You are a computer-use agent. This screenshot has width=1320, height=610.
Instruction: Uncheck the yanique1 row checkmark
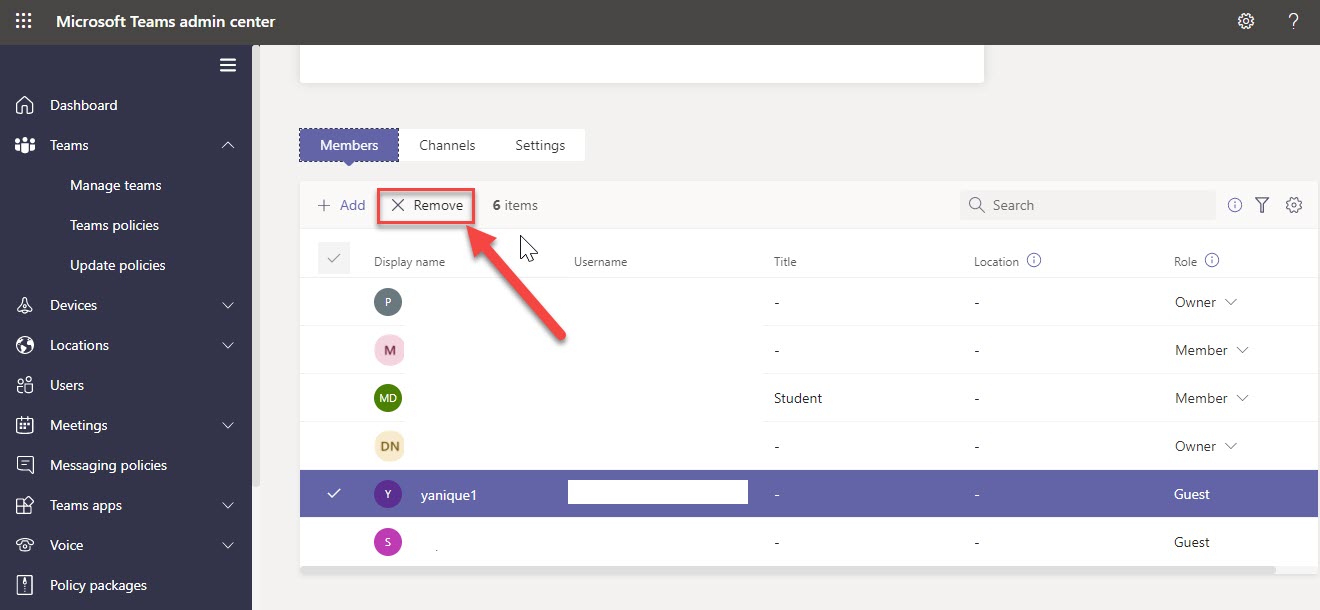click(334, 493)
